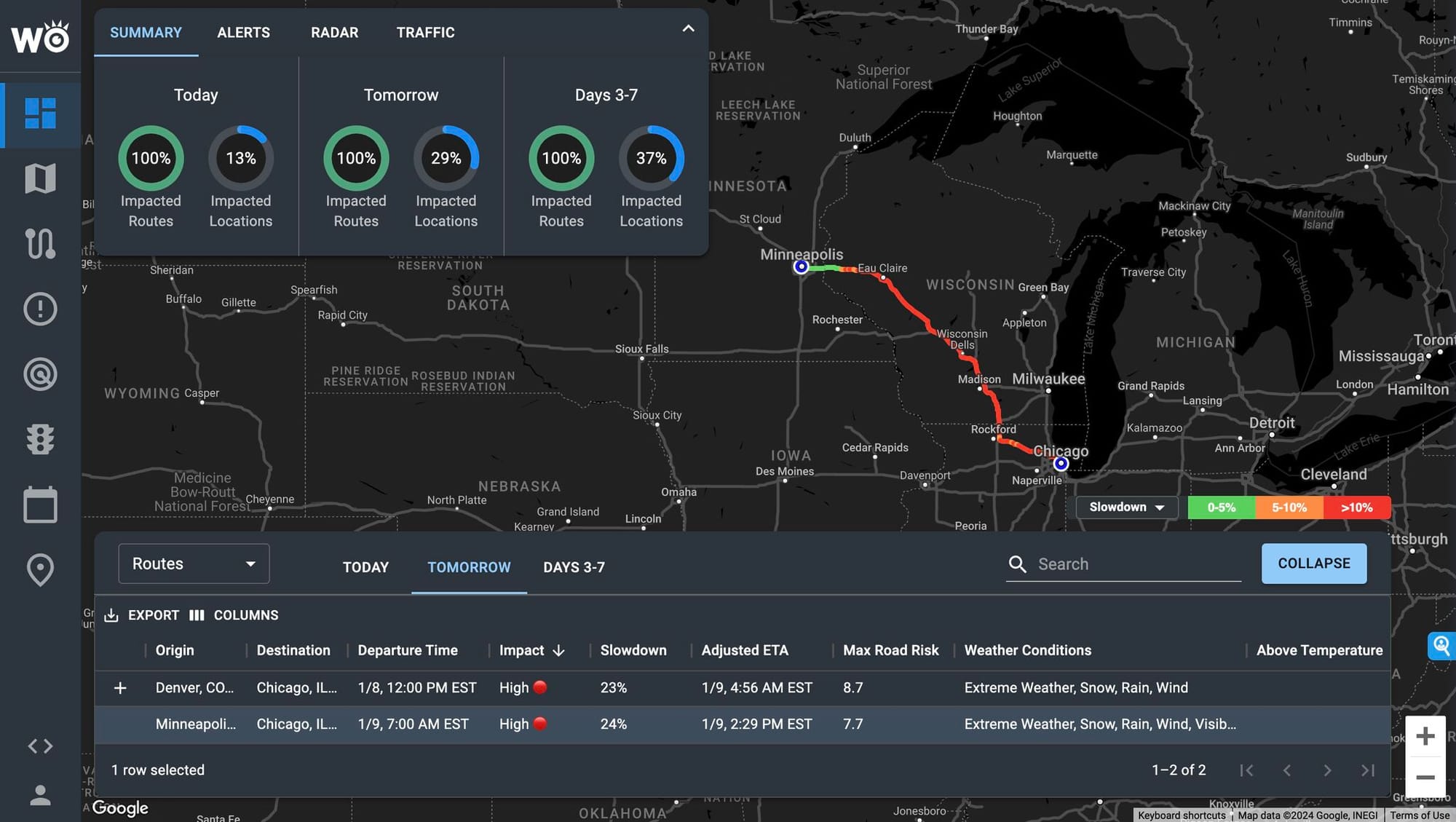Open the map view sidebar icon
The height and width of the screenshot is (822, 1456).
coord(40,178)
